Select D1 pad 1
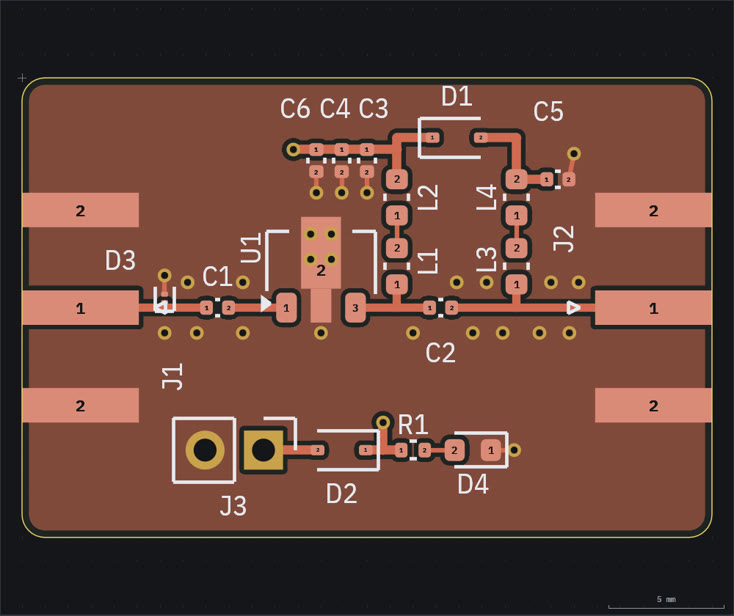This screenshot has width=734, height=616. pyautogui.click(x=432, y=138)
